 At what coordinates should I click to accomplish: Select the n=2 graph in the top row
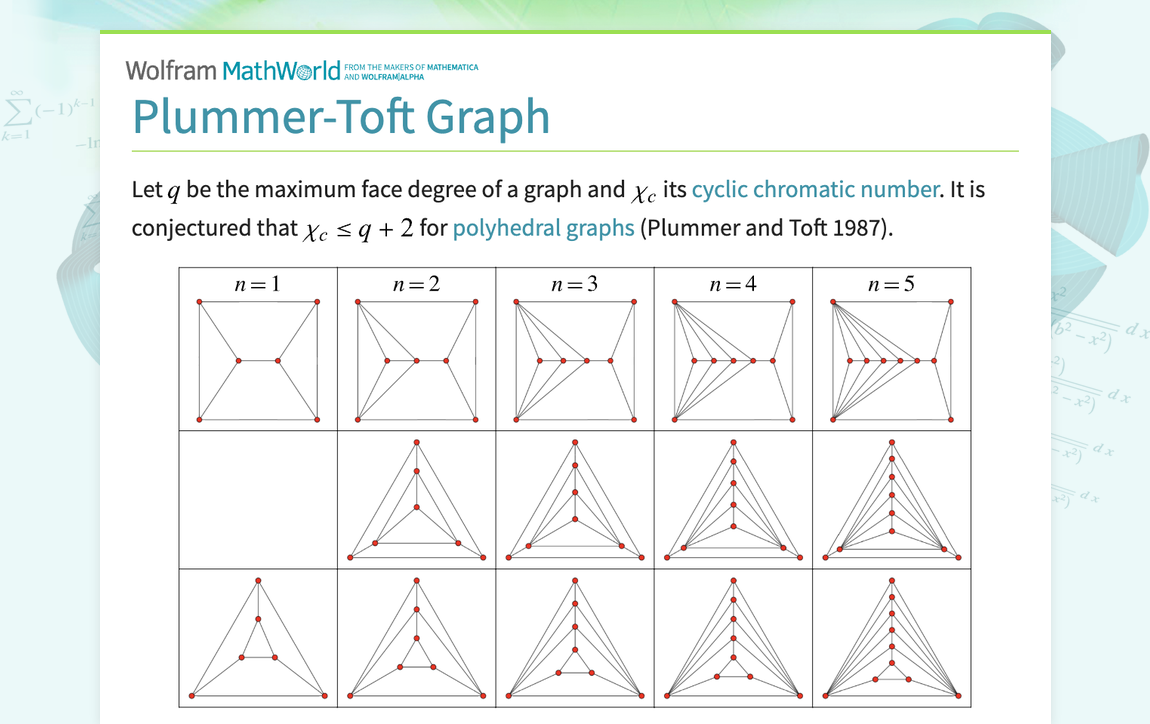(415, 358)
